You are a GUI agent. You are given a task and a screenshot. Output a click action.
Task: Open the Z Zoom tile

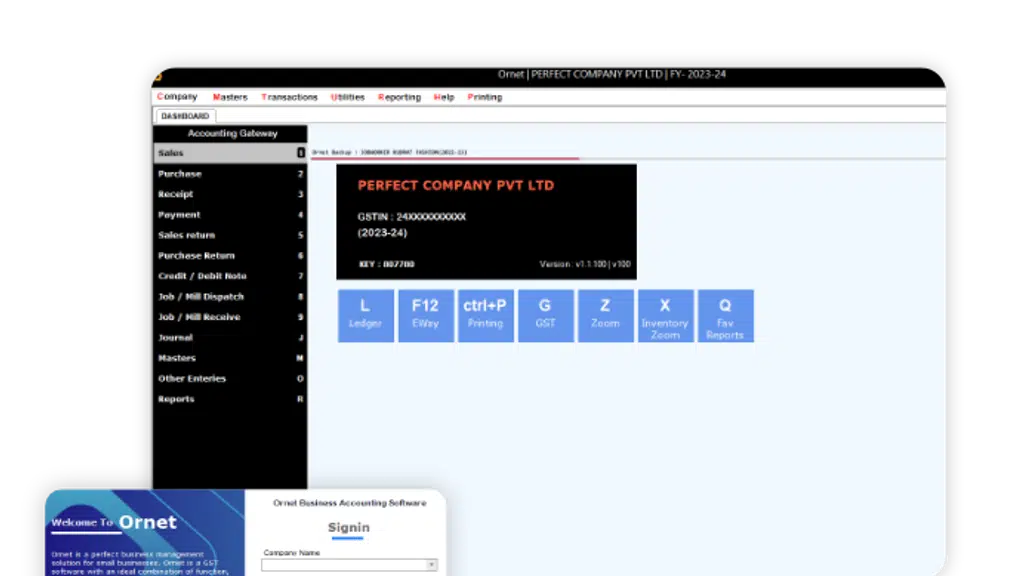[x=605, y=316]
